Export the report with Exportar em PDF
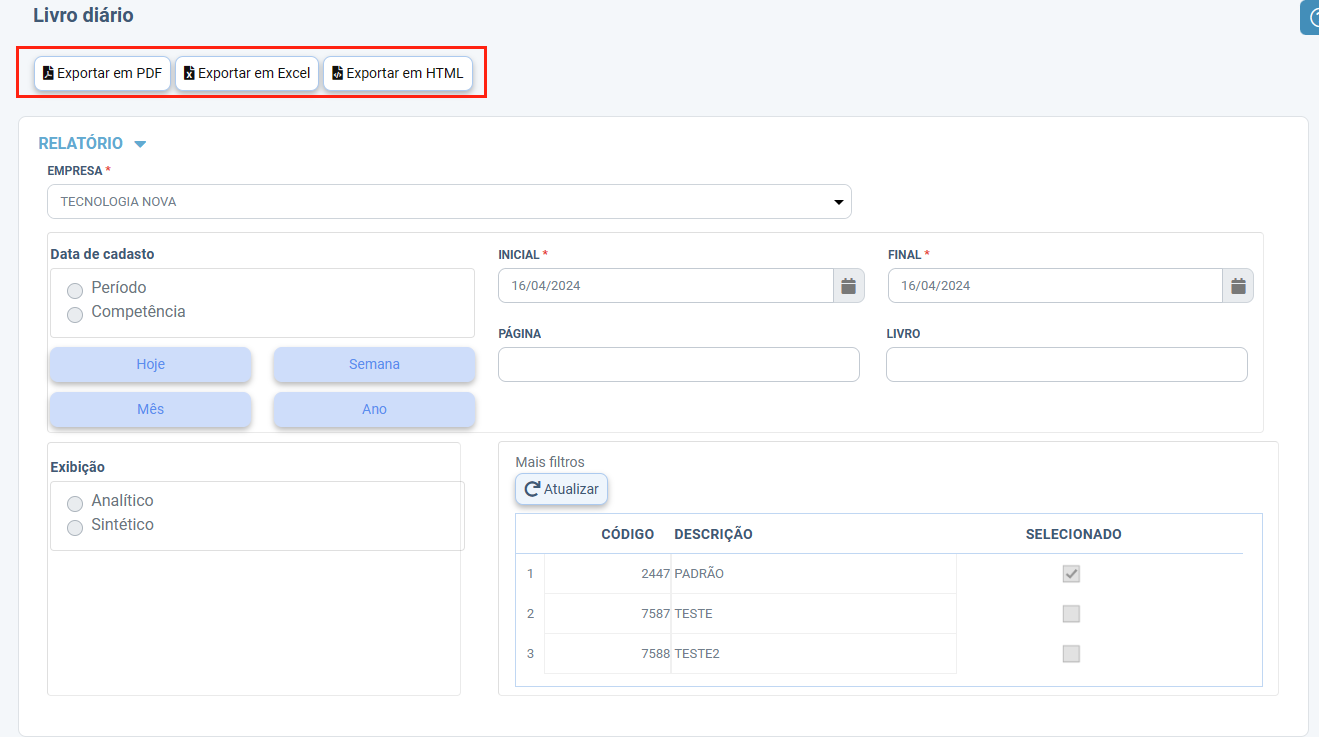This screenshot has height=737, width=1319. coord(103,73)
